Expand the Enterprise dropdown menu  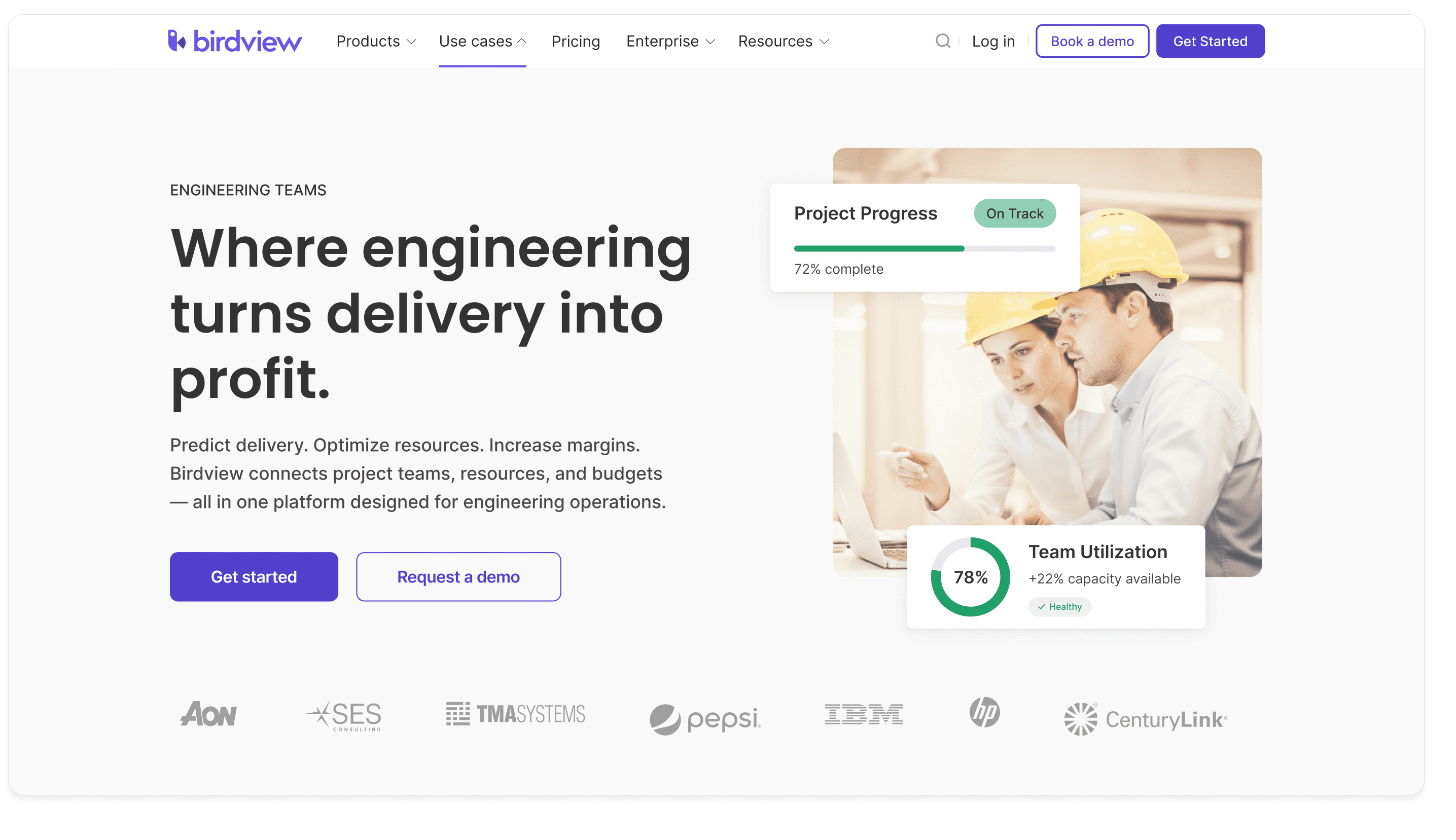(670, 41)
